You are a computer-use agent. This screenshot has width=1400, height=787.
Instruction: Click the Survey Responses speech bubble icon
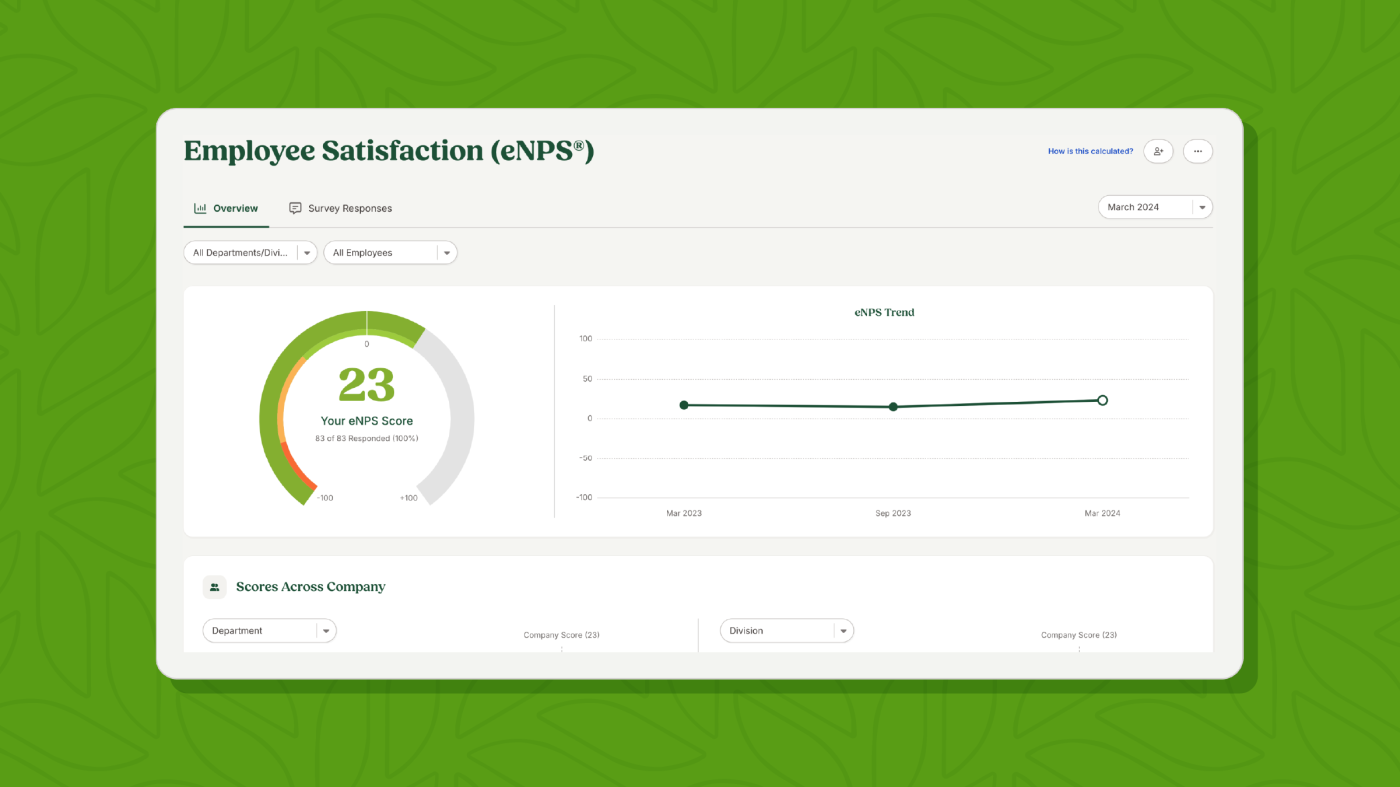coord(295,208)
